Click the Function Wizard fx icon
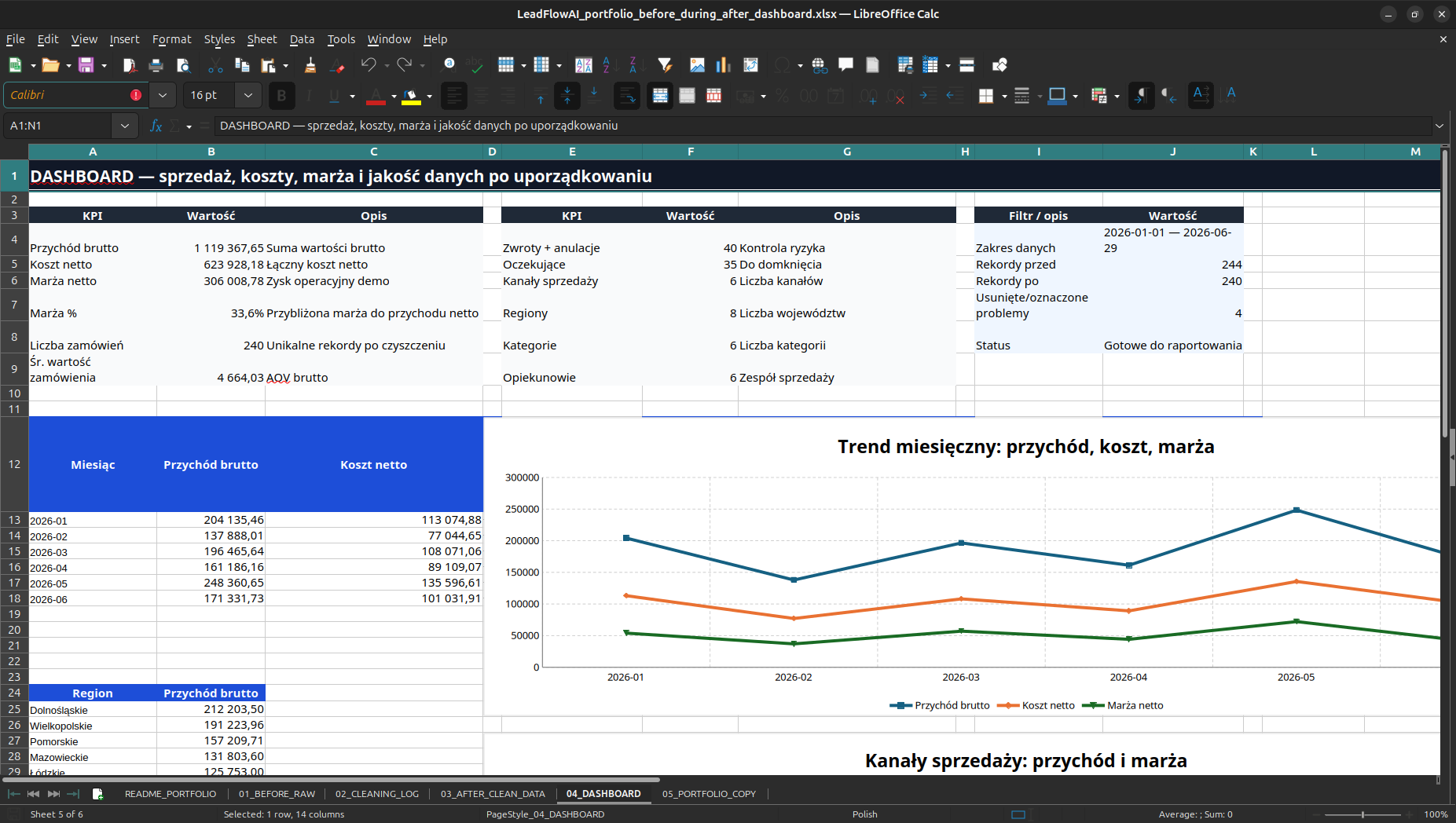This screenshot has width=1456, height=823. pyautogui.click(x=156, y=126)
